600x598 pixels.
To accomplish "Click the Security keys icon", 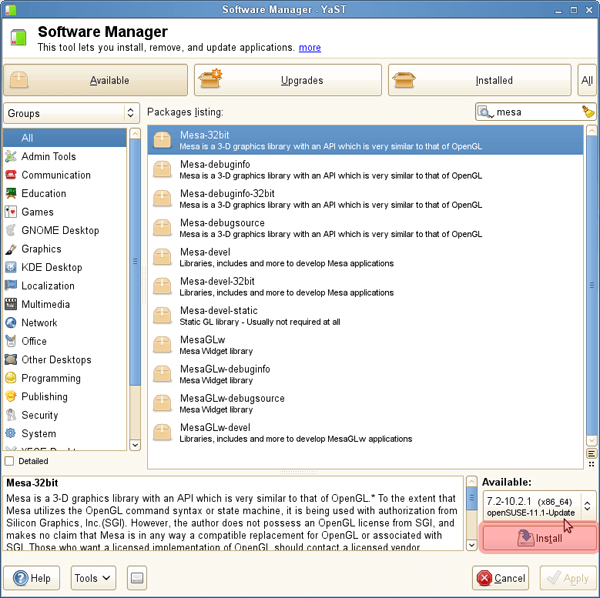I will 11,415.
